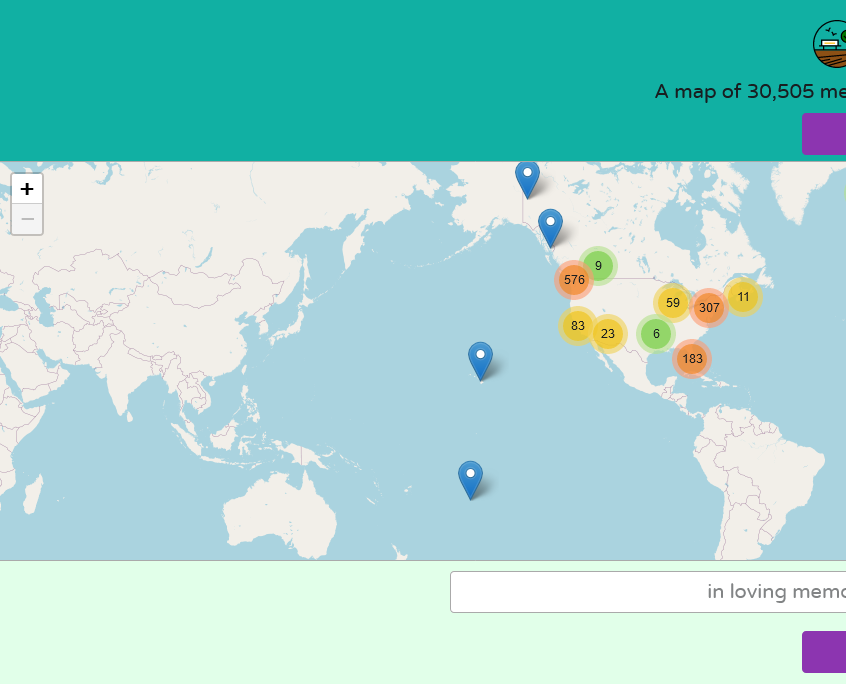Select the green 6 cluster in the central US

(x=656, y=333)
